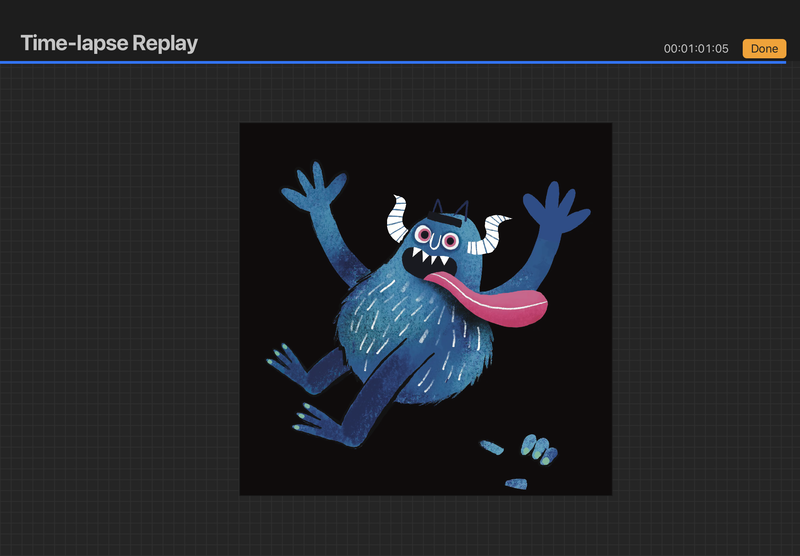Click the left end of the scrub bar
The width and height of the screenshot is (800, 556).
pyautogui.click(x=4, y=62)
